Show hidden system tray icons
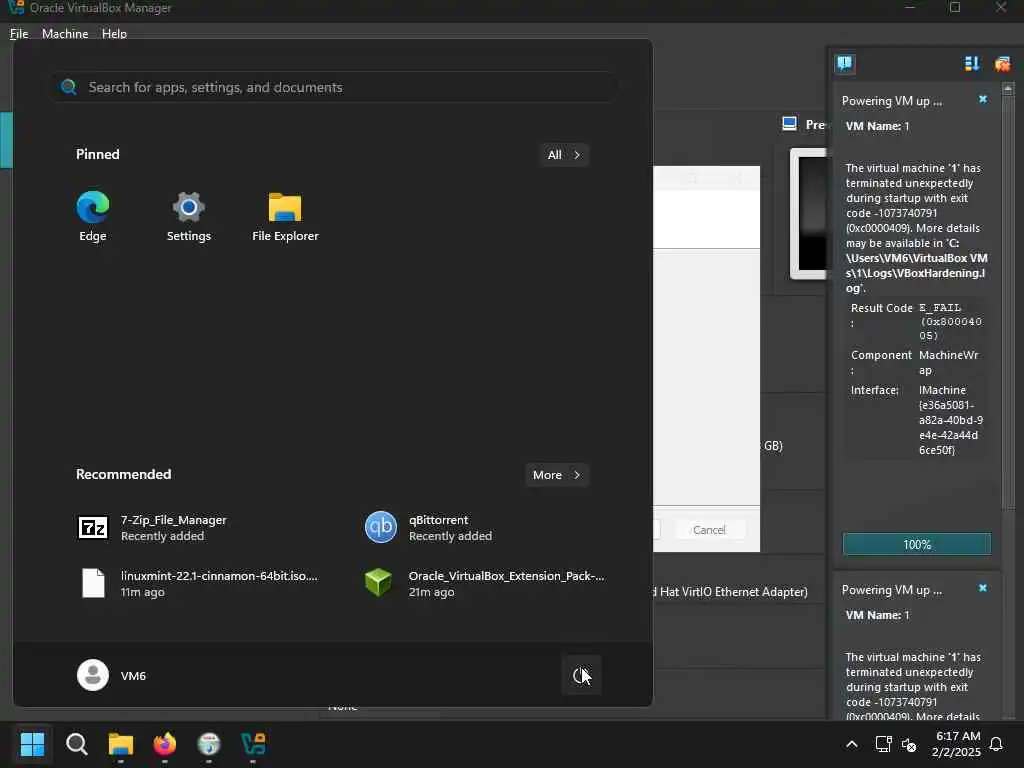The image size is (1024, 768). [x=852, y=744]
